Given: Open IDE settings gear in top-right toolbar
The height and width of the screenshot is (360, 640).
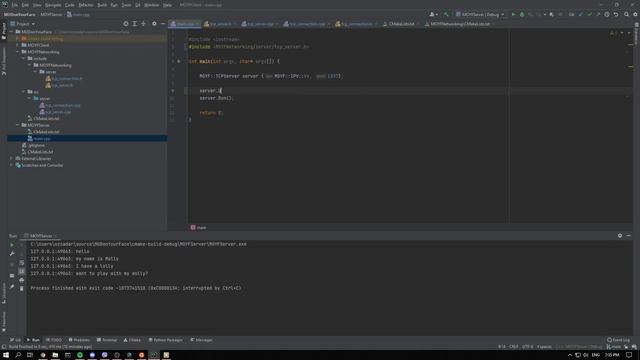Looking at the screenshot, I should coord(635,14).
